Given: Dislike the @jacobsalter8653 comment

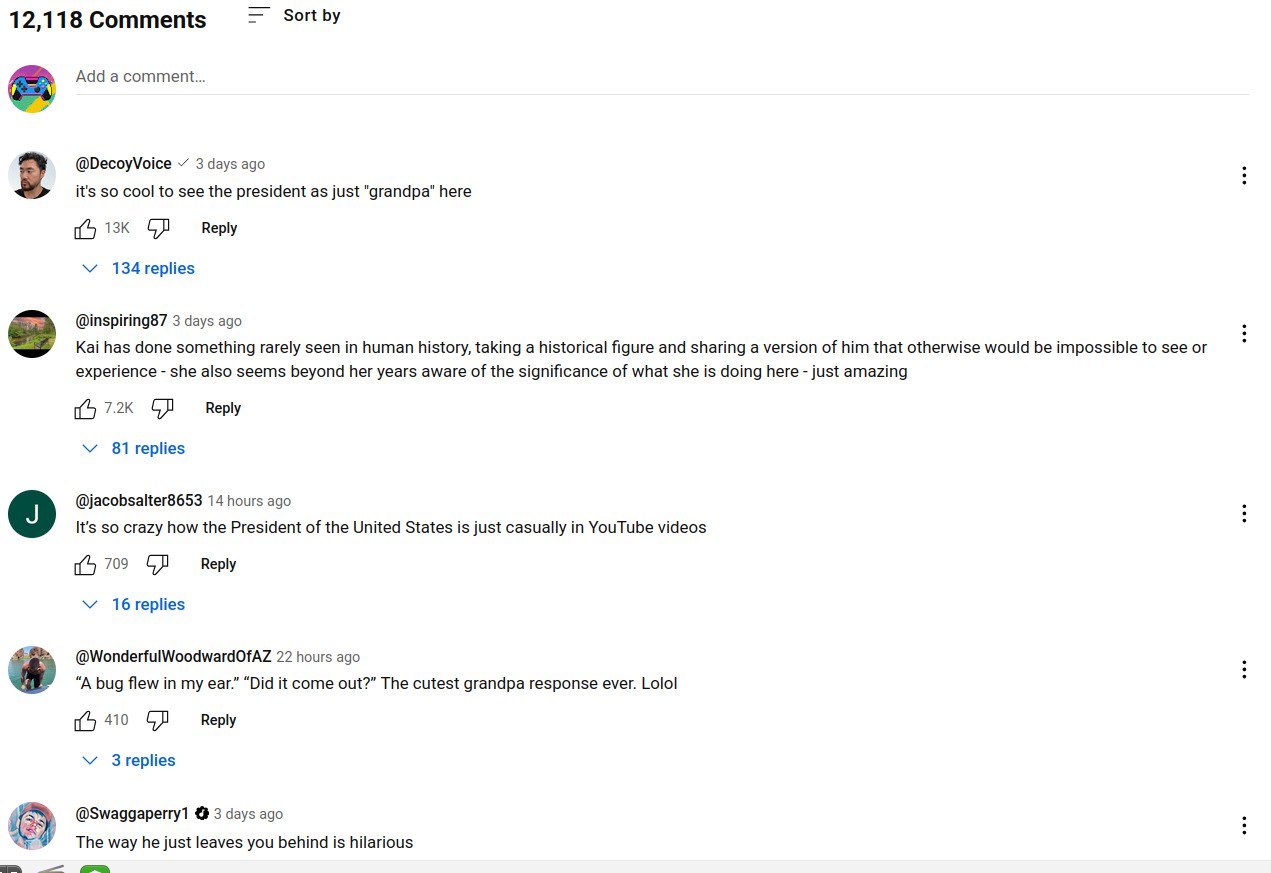Looking at the screenshot, I should pos(157,564).
